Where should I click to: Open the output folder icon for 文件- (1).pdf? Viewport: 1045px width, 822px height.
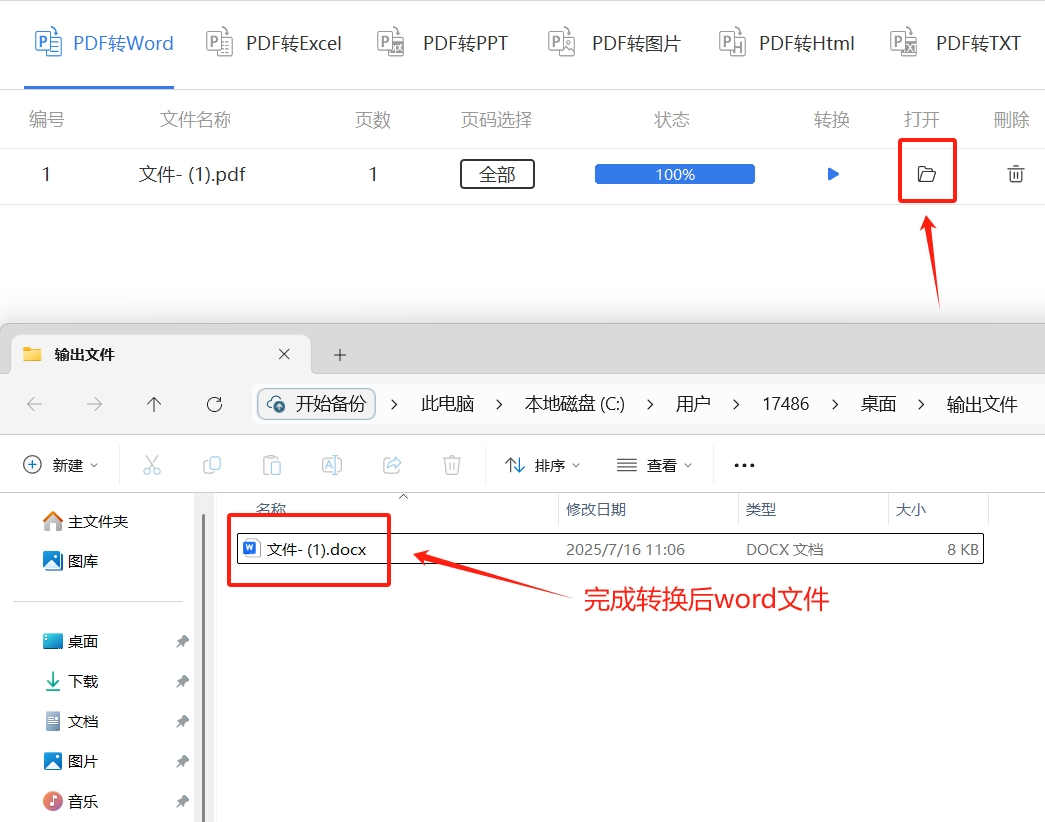[927, 172]
